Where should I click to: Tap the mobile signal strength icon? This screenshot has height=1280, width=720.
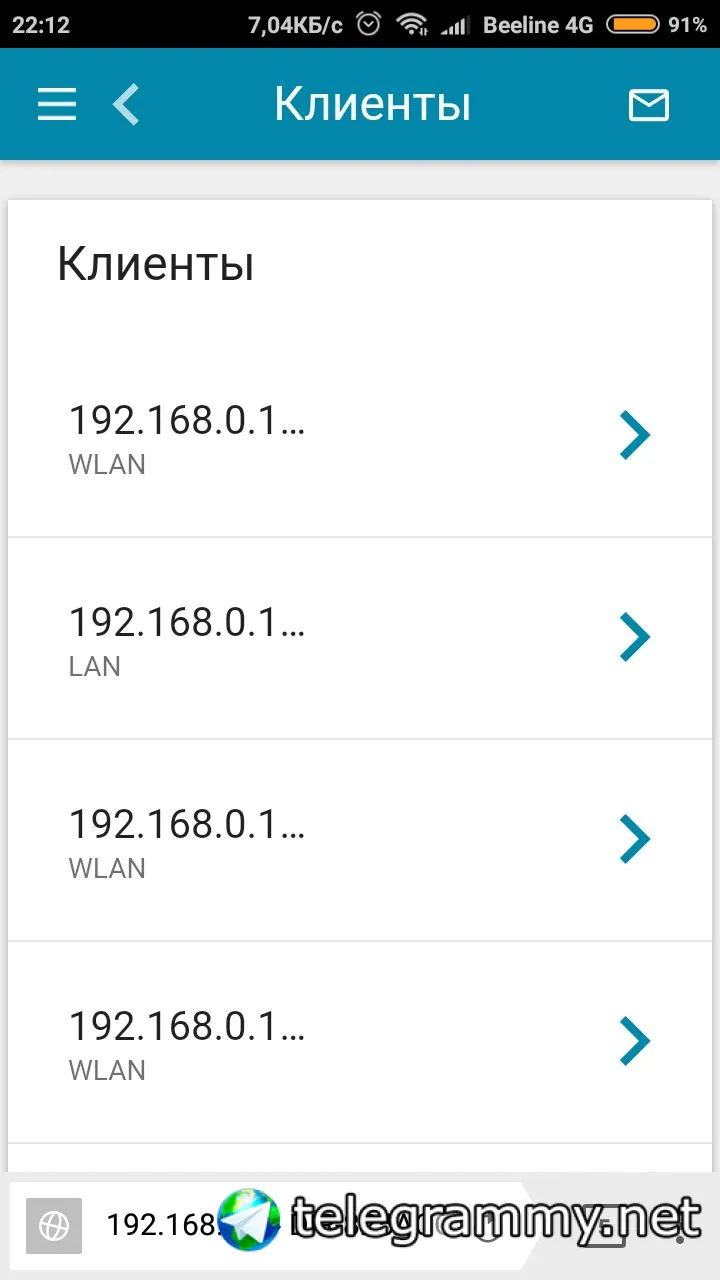point(456,24)
